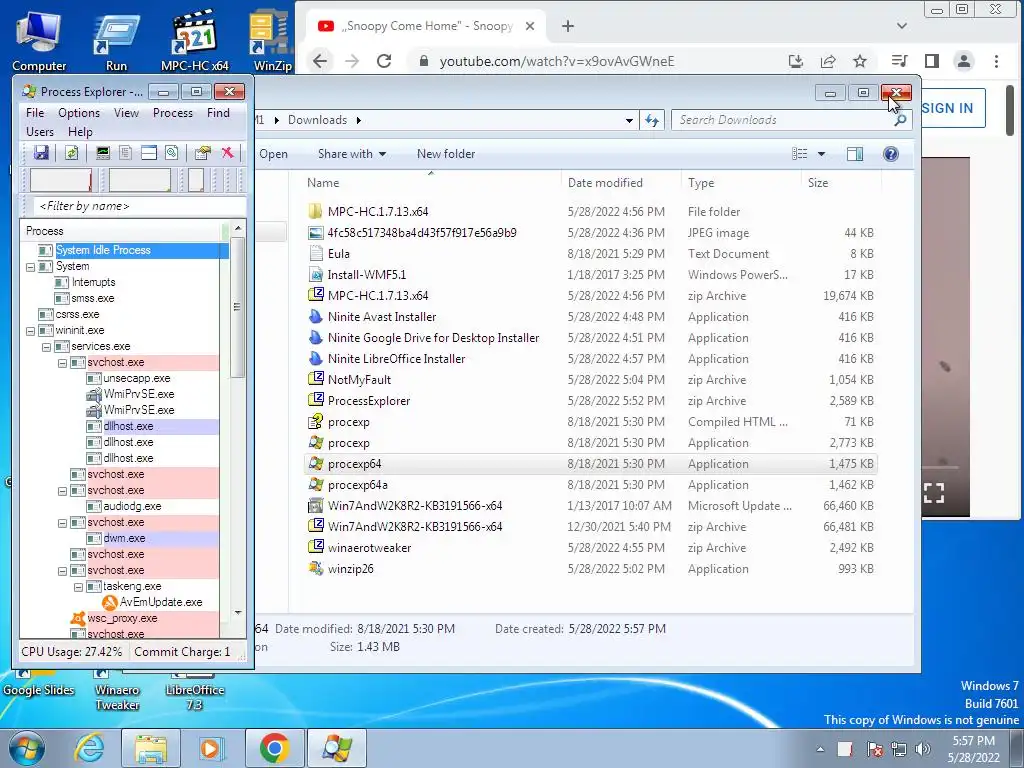Collapse the taskeng.exe tree node
1024x768 pixels.
(x=78, y=586)
